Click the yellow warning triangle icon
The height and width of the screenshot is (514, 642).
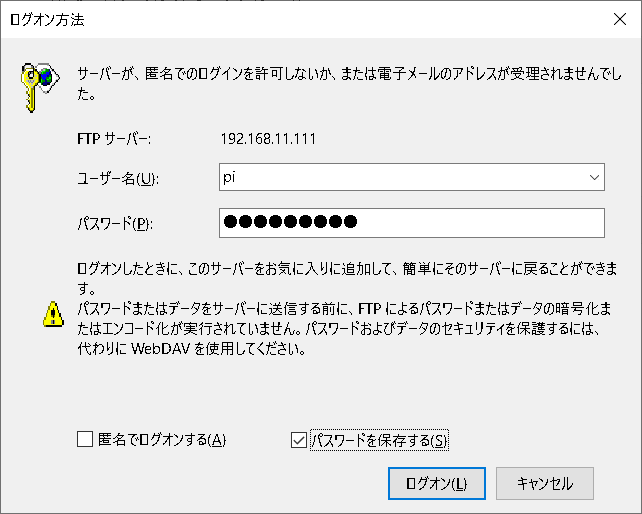[x=53, y=315]
